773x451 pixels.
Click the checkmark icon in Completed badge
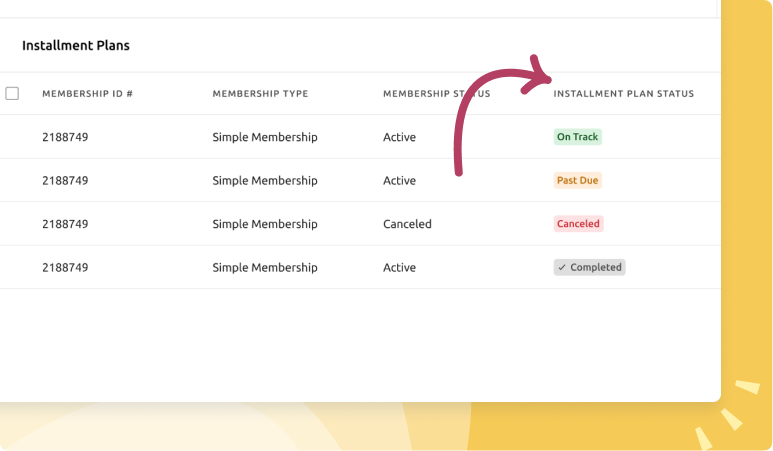562,268
